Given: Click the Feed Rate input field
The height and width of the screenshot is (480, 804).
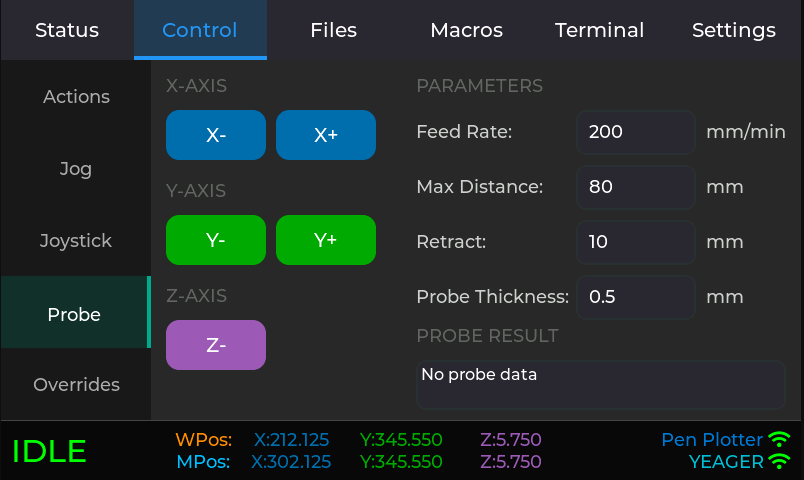Looking at the screenshot, I should coord(635,132).
